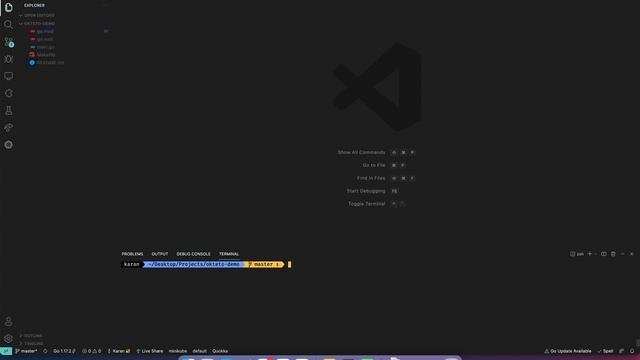Click the remote window indicator in status bar
Screen dimensions: 640x360
pos(6,351)
